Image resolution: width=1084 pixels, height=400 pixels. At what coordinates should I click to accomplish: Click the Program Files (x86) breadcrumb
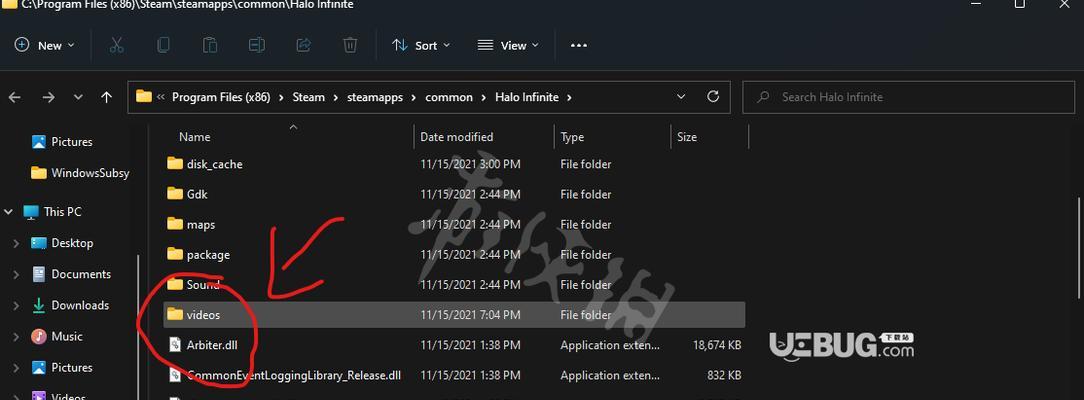(x=223, y=97)
